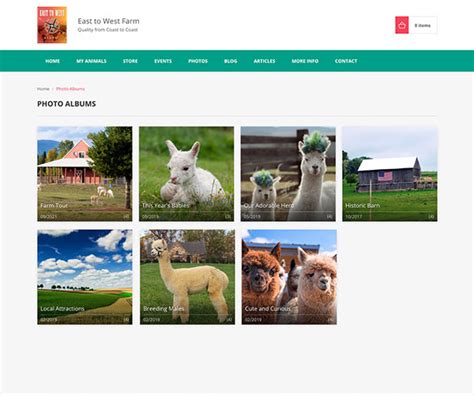Open the Farm Tour album

(85, 174)
